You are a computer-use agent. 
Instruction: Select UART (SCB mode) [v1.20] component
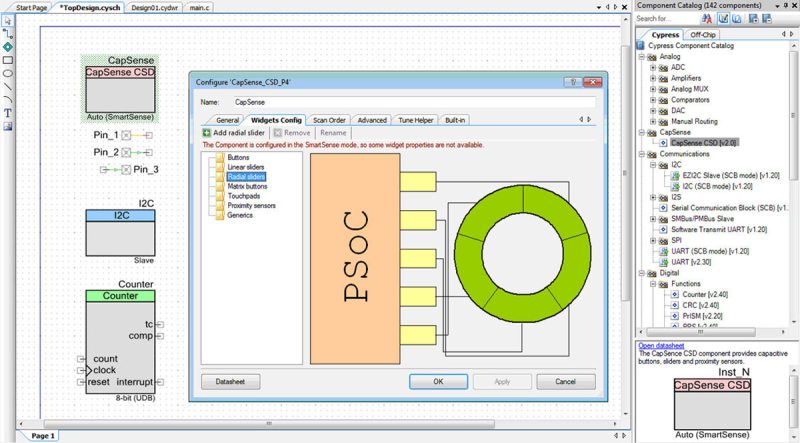click(710, 251)
